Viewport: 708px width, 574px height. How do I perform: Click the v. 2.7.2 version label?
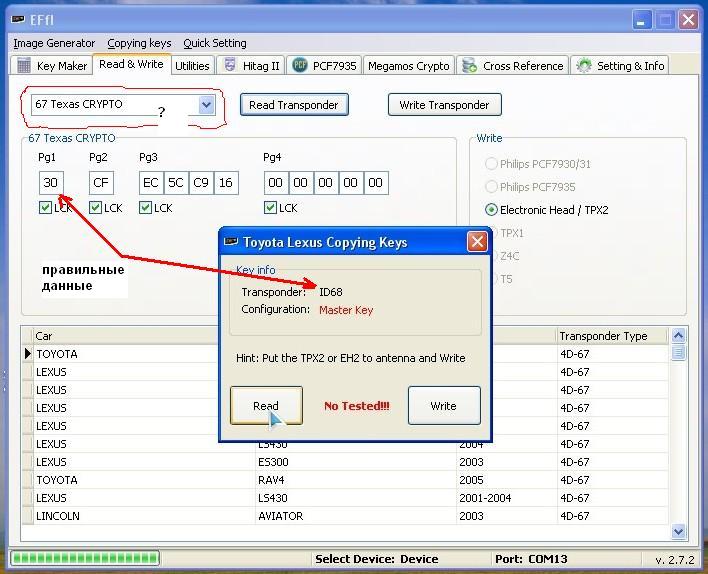point(675,560)
